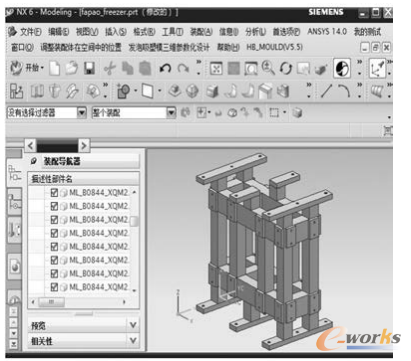411x361 pixels.
Task: Expand the 预览 panel section
Action: [x=83, y=325]
